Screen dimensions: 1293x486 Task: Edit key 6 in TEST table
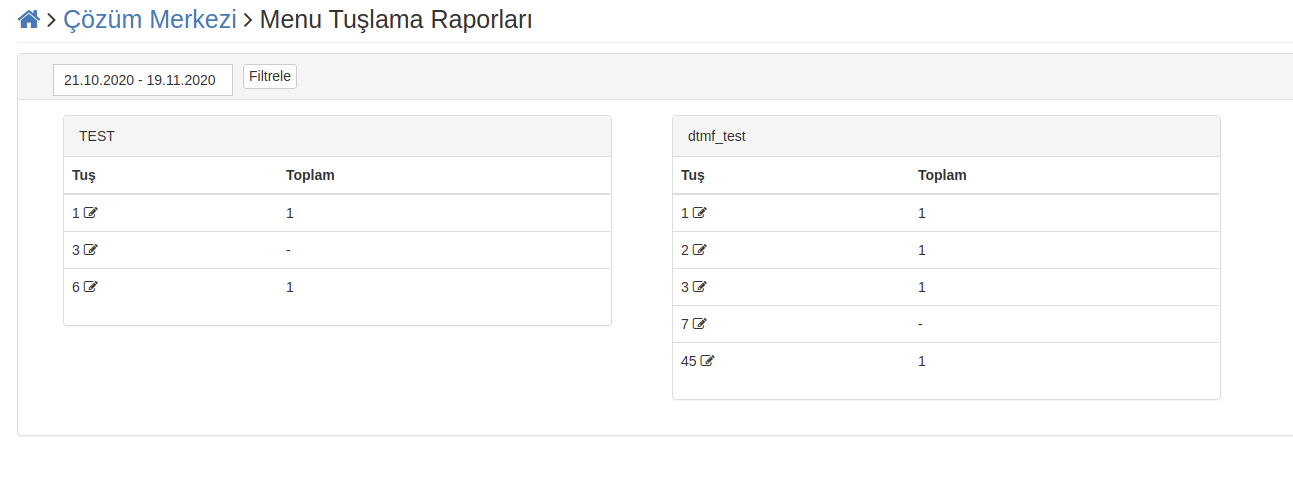(91, 287)
